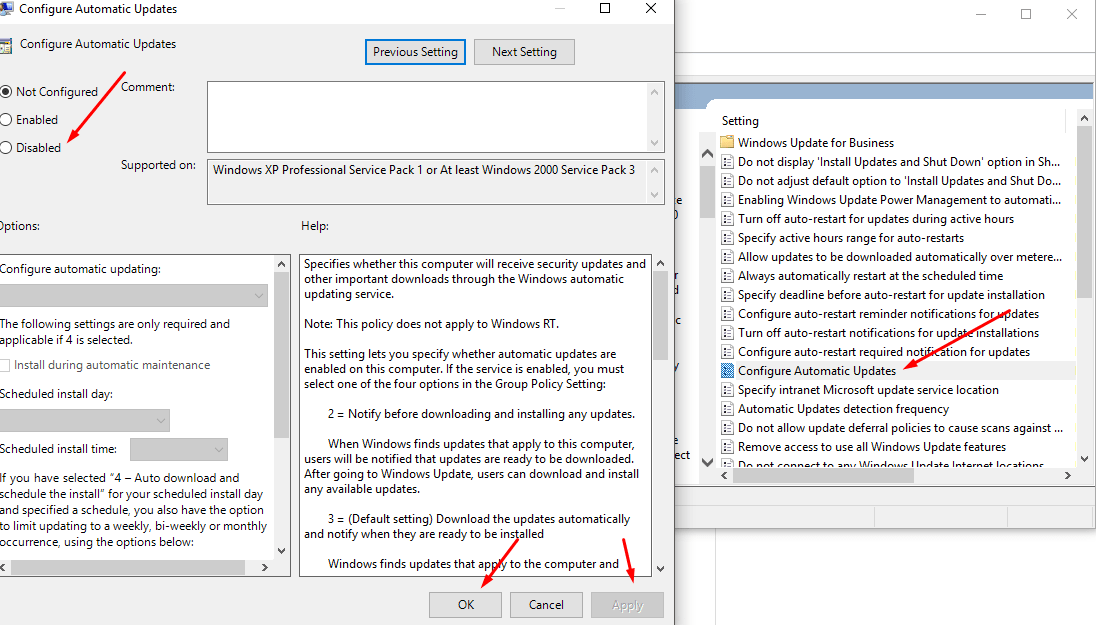Click icon for Always automatically restart at scheduled time
1096x625 pixels.
click(x=727, y=276)
